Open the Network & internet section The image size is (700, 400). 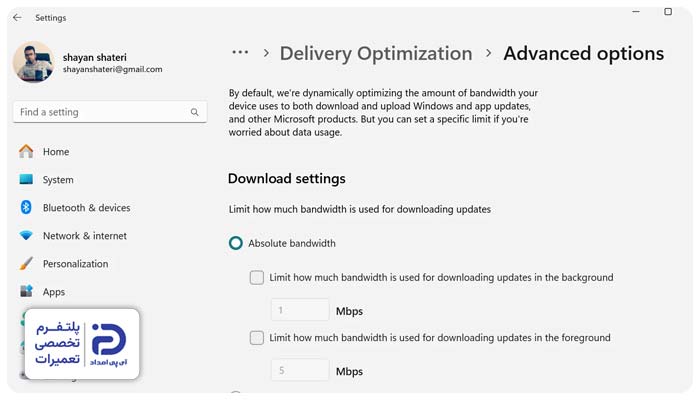tap(85, 236)
